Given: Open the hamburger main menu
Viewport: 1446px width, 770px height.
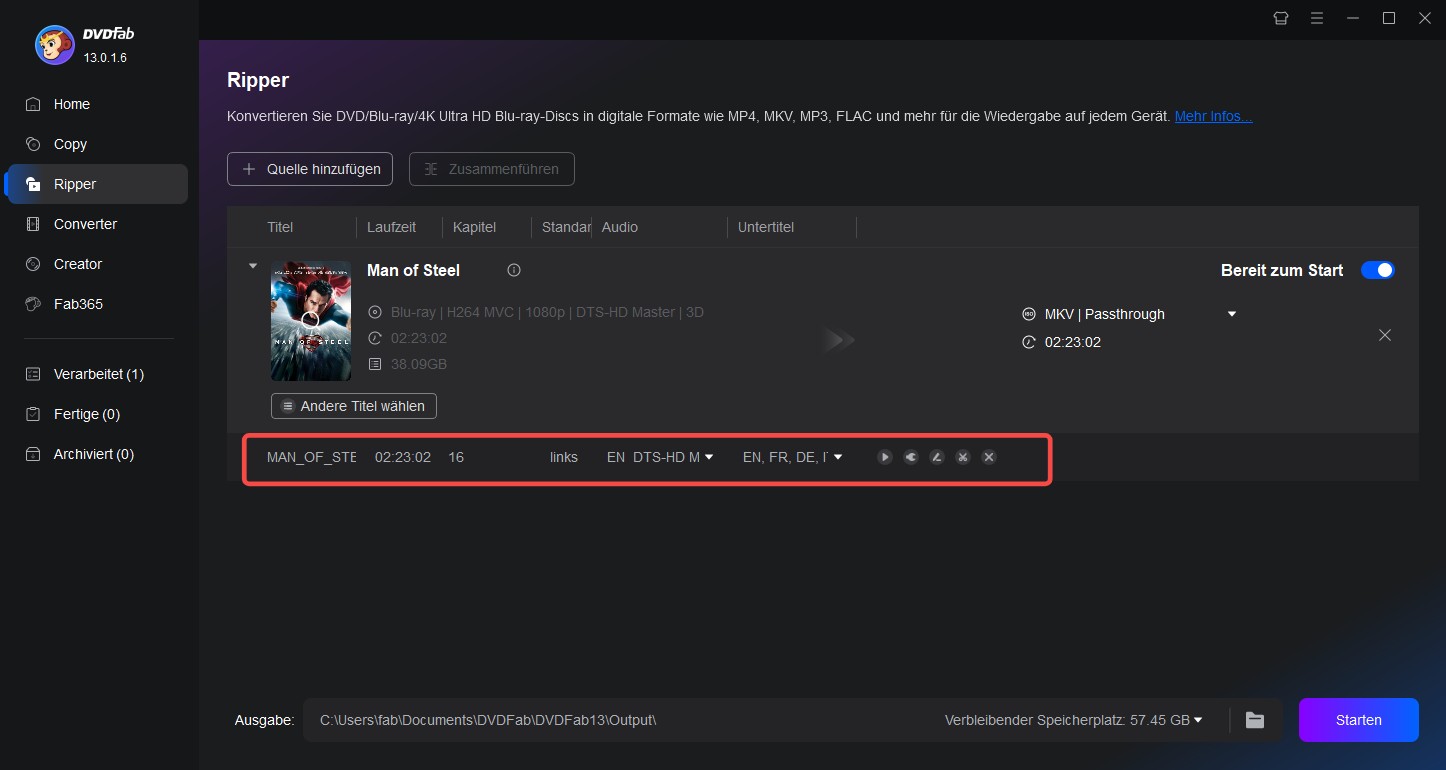Looking at the screenshot, I should tap(1317, 18).
